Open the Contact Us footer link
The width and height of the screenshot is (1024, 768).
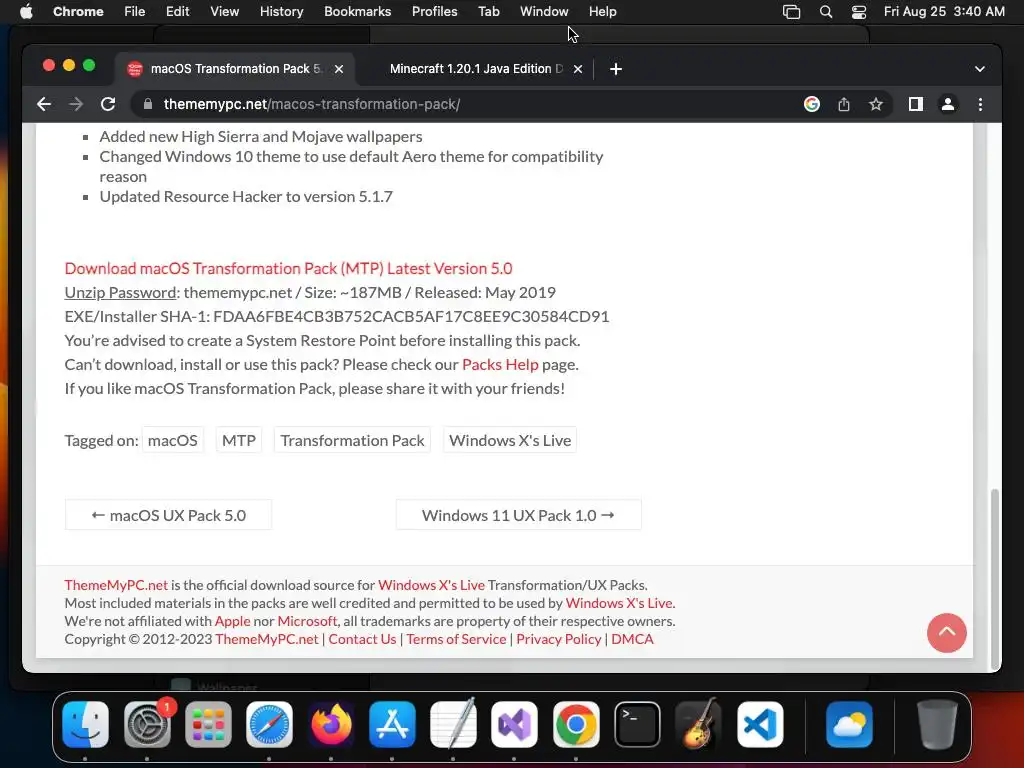click(x=362, y=639)
